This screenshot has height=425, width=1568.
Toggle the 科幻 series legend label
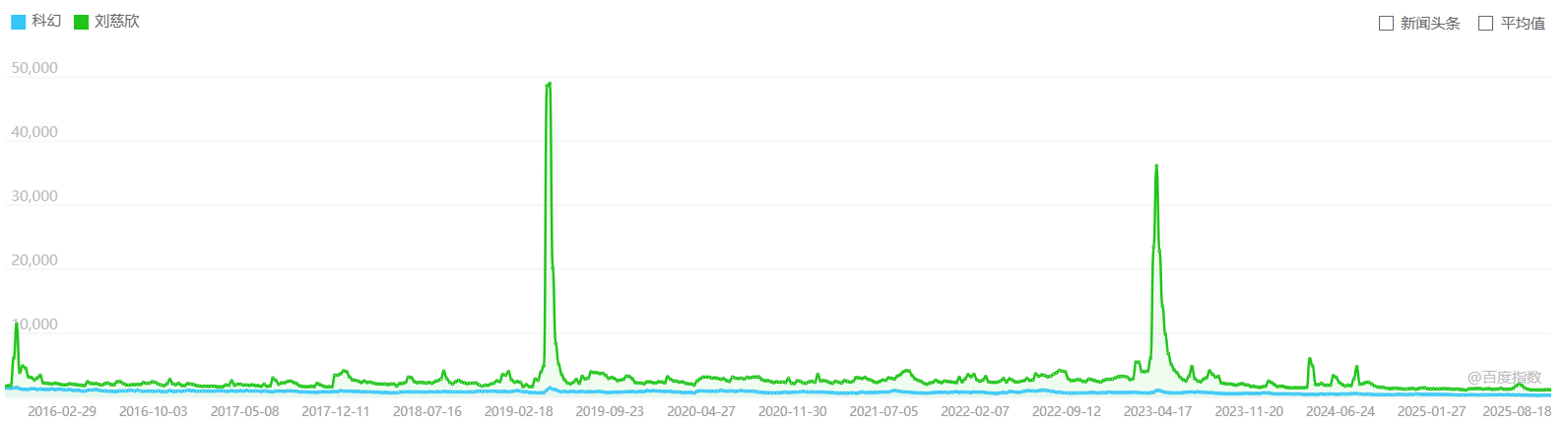pyautogui.click(x=46, y=21)
